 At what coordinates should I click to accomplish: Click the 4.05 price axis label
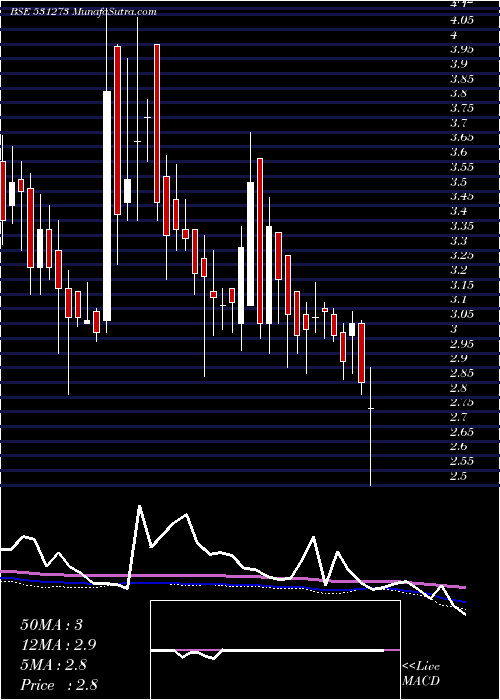462,20
